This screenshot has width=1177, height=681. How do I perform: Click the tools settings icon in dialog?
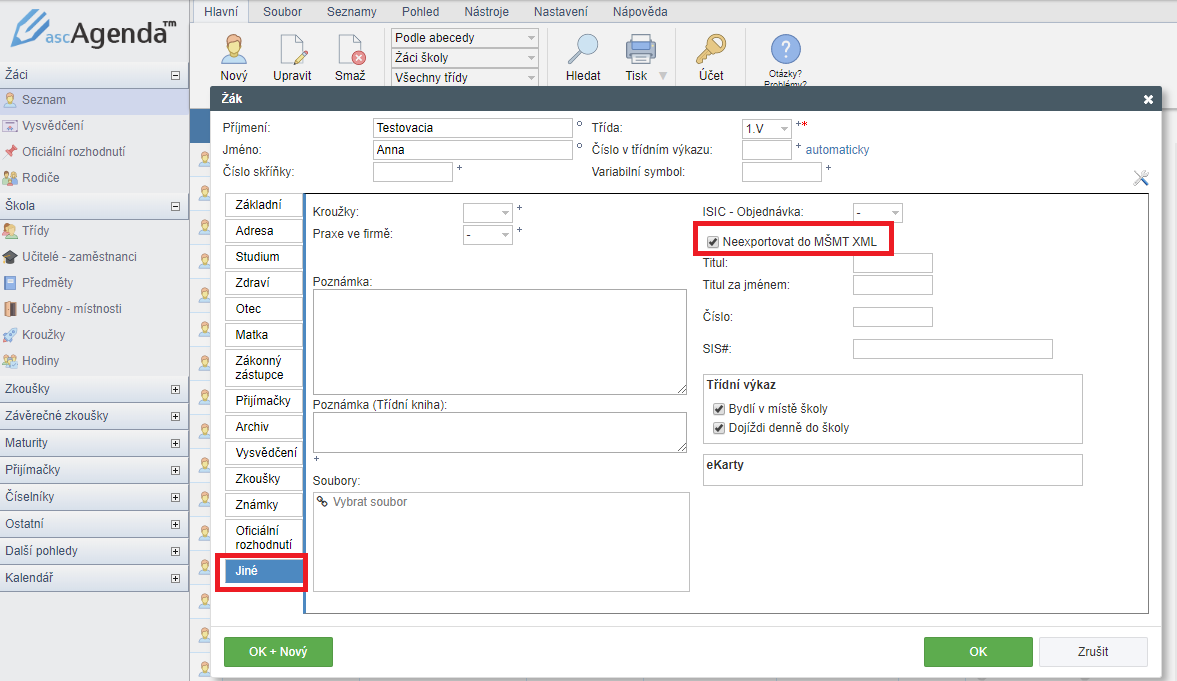pyautogui.click(x=1141, y=178)
